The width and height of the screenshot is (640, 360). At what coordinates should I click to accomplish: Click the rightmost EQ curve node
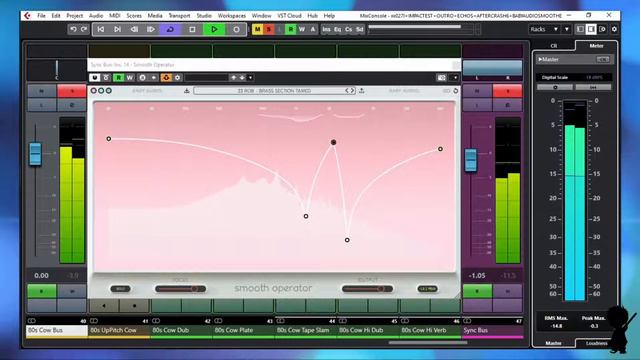point(440,149)
